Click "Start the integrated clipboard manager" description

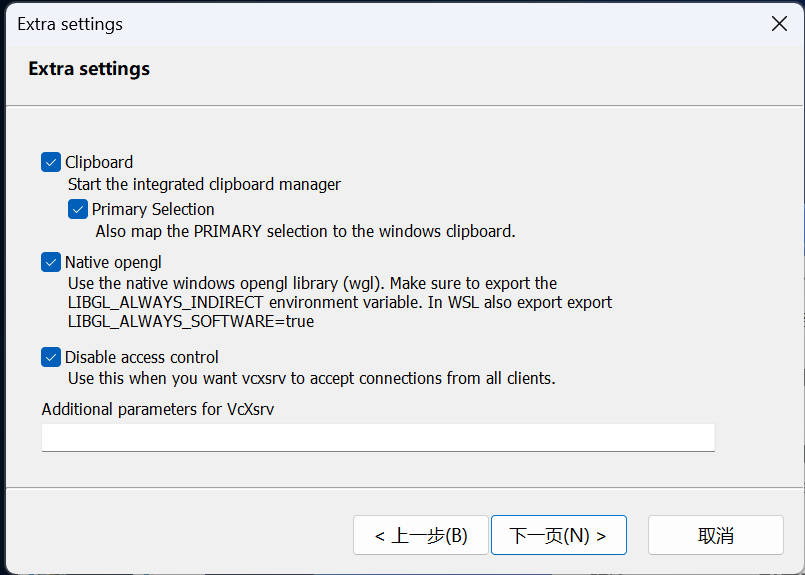(x=204, y=184)
